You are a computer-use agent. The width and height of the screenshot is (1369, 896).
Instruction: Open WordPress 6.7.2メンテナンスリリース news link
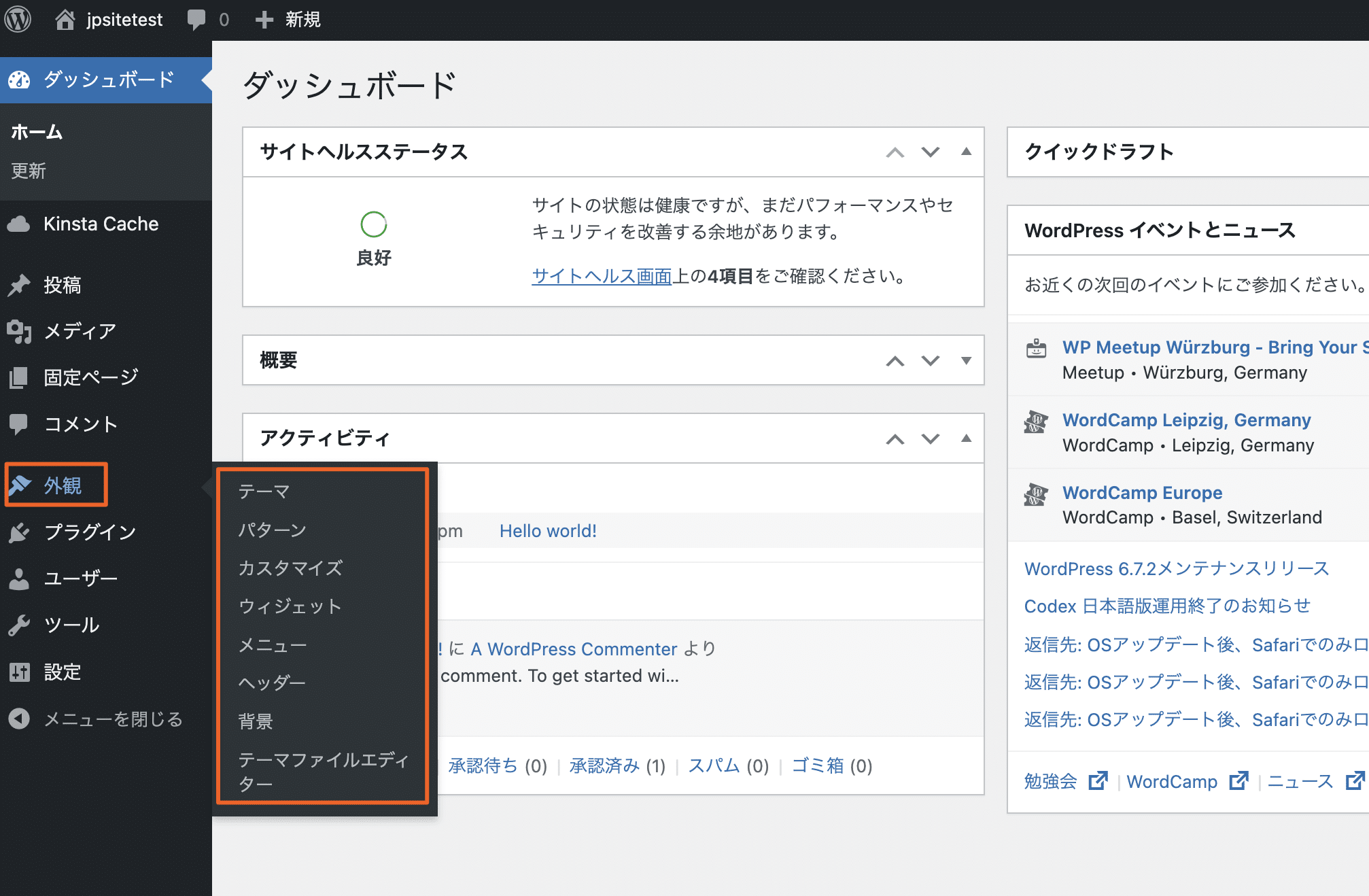[x=1177, y=568]
